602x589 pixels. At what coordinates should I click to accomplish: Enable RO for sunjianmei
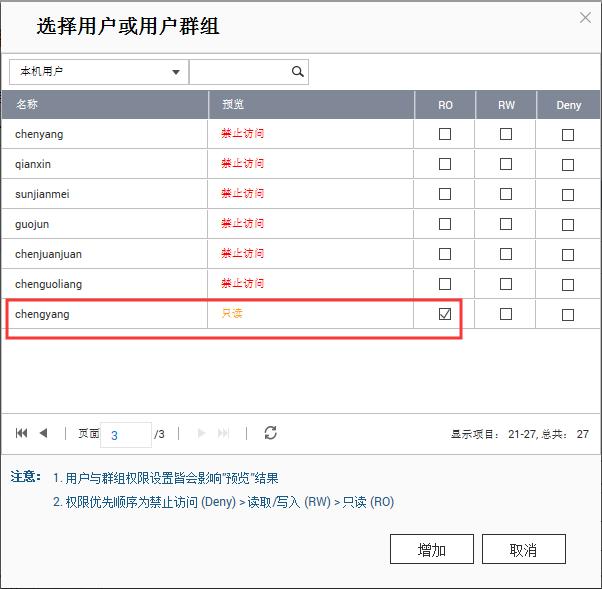pos(445,194)
